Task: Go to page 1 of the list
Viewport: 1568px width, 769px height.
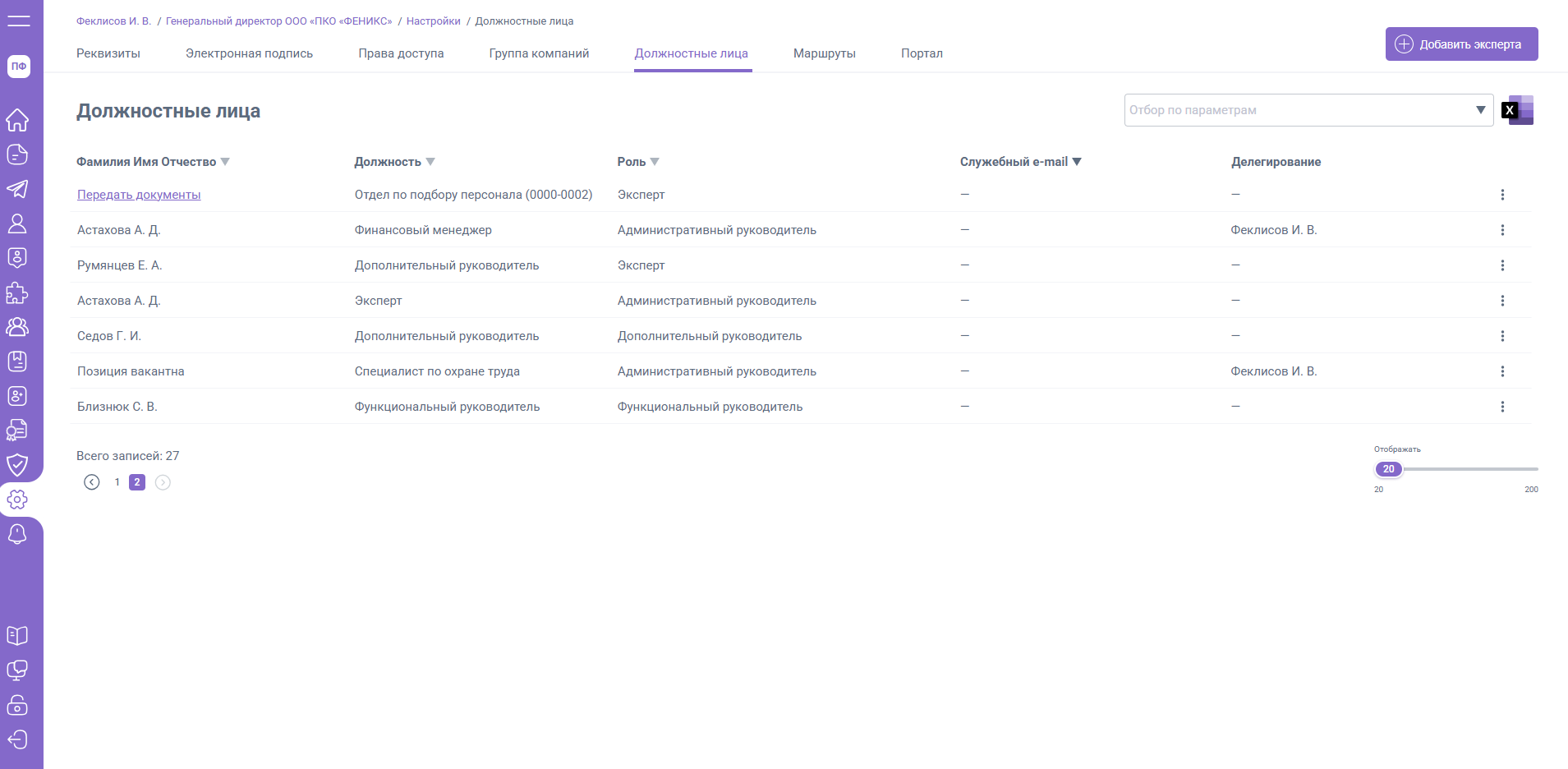Action: (x=117, y=482)
